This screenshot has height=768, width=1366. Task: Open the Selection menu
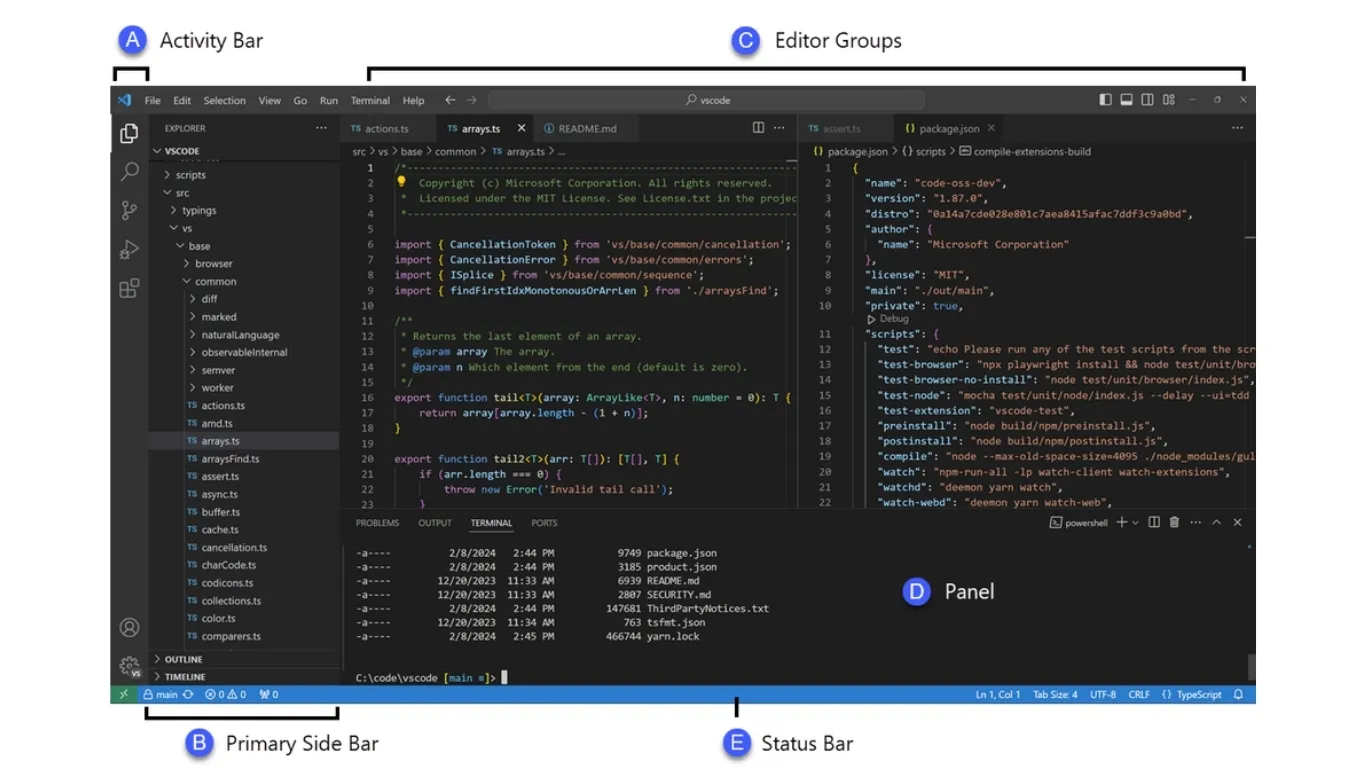click(x=224, y=100)
